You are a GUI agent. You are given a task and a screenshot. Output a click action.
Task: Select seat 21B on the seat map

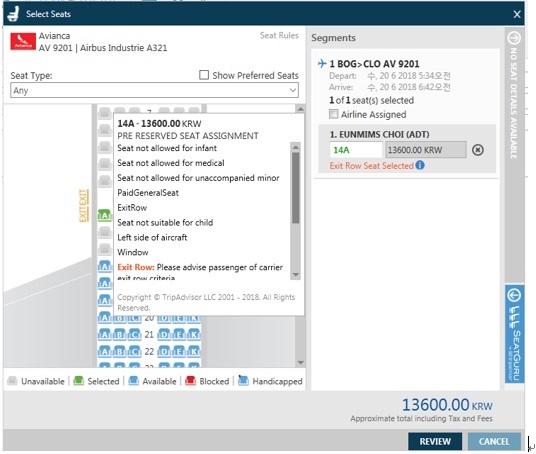click(119, 334)
